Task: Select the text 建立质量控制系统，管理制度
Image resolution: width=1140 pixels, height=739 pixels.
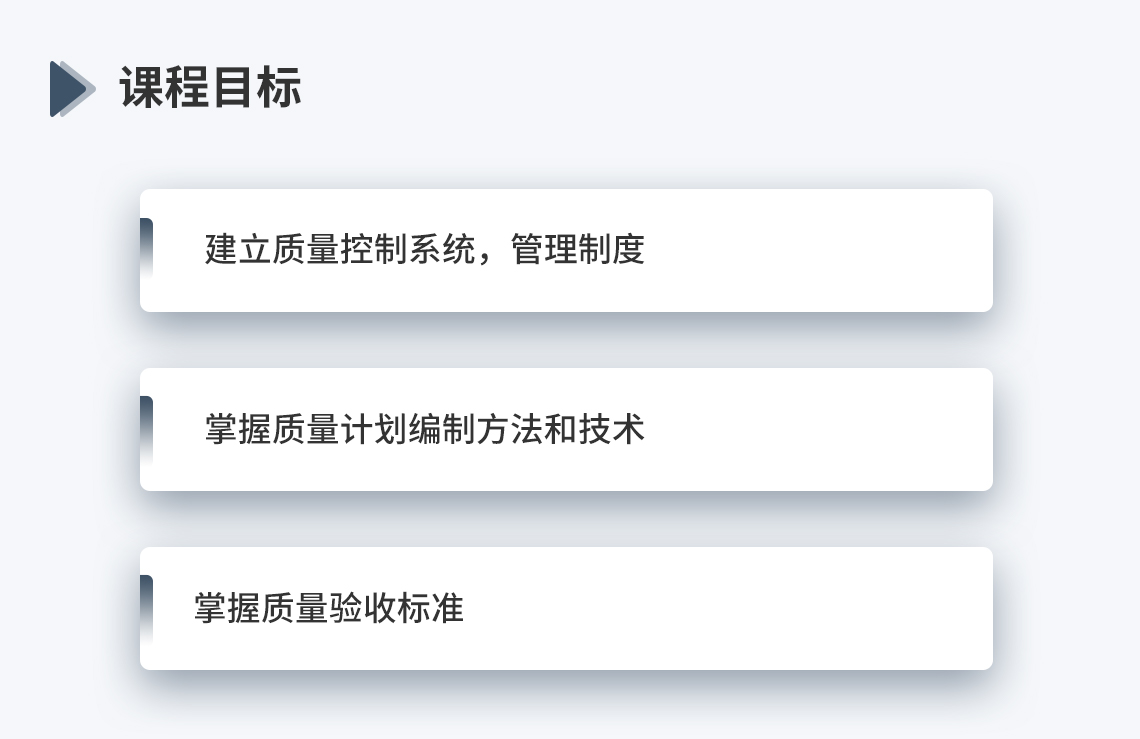Action: pos(425,249)
